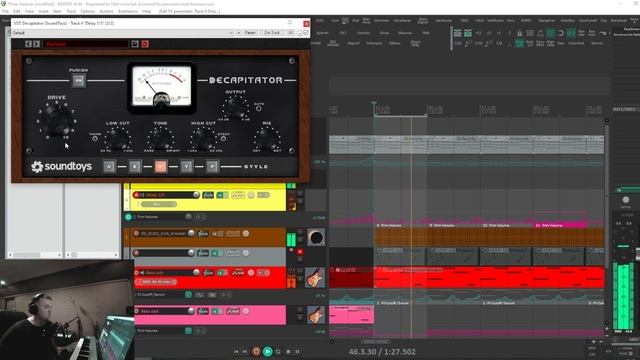
Task: Open FX on the orange track
Action: click(x=203, y=234)
